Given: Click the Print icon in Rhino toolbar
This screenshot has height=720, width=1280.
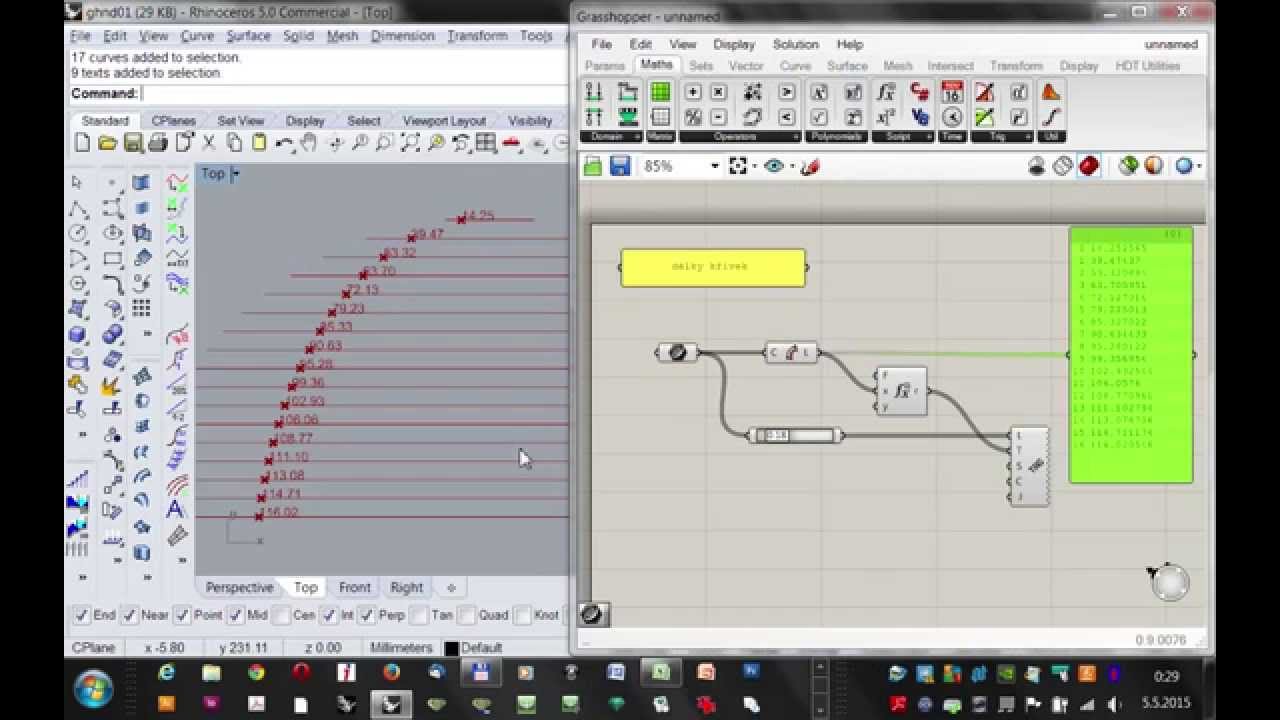Looking at the screenshot, I should click(157, 143).
